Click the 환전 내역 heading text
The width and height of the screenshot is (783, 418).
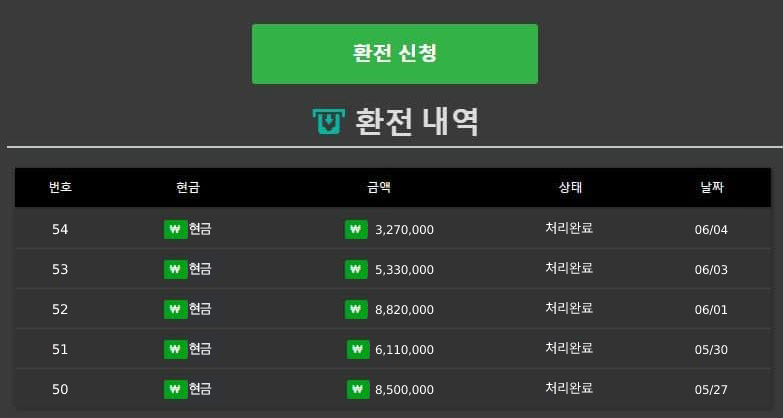click(417, 122)
